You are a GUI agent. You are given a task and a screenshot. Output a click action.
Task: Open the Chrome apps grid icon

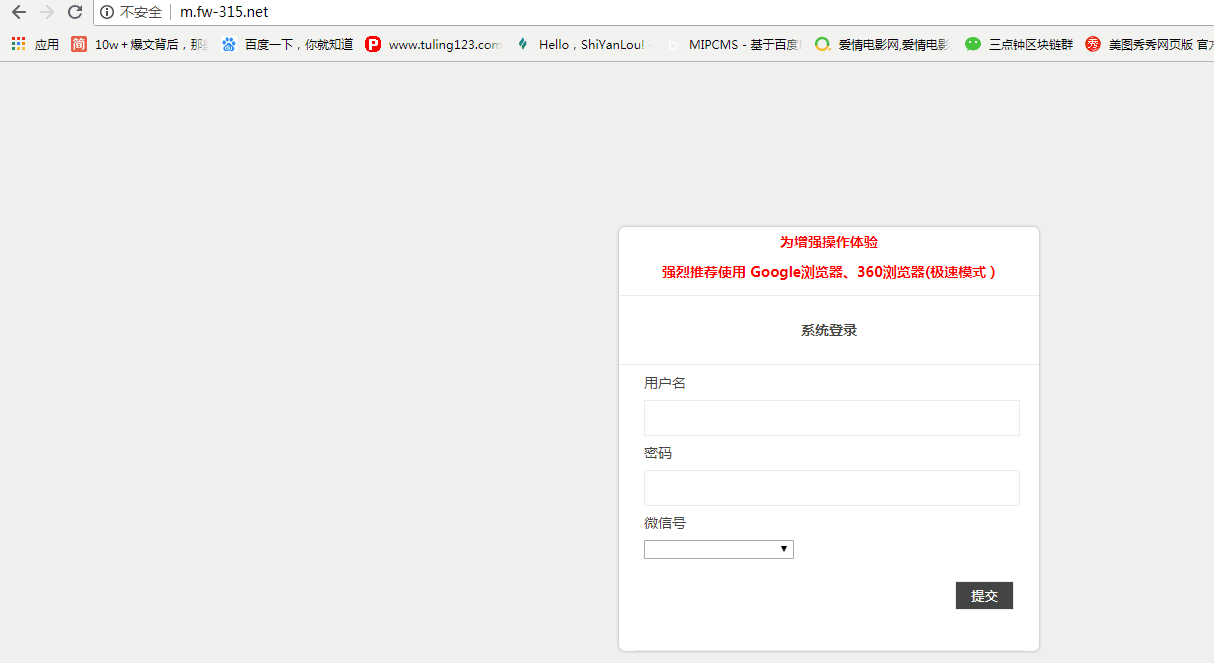pos(17,44)
